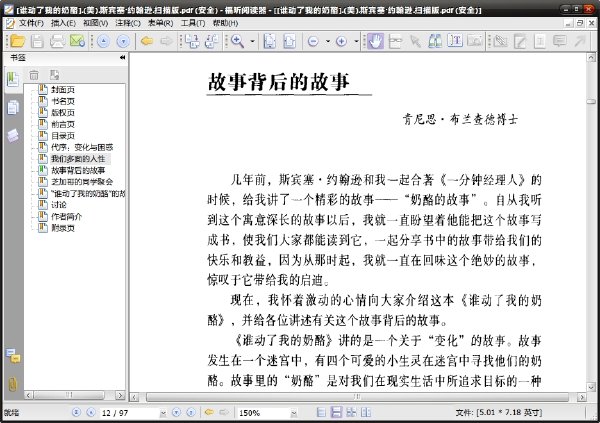Image resolution: width=600 pixels, height=423 pixels.
Task: Select the 目录页 bookmark
Action: point(63,136)
